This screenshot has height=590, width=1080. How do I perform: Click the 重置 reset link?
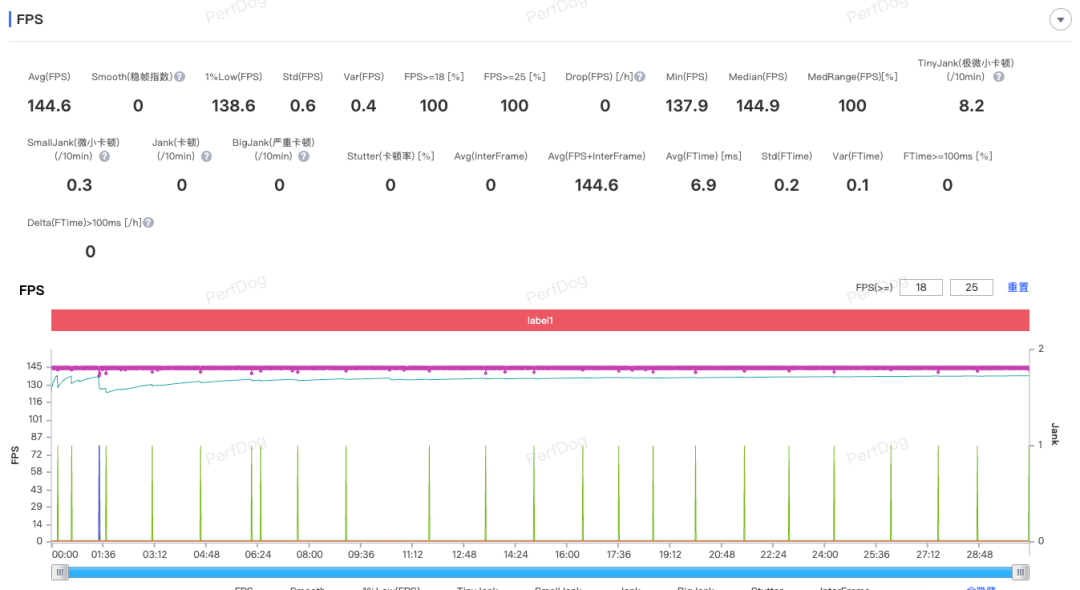point(1017,287)
